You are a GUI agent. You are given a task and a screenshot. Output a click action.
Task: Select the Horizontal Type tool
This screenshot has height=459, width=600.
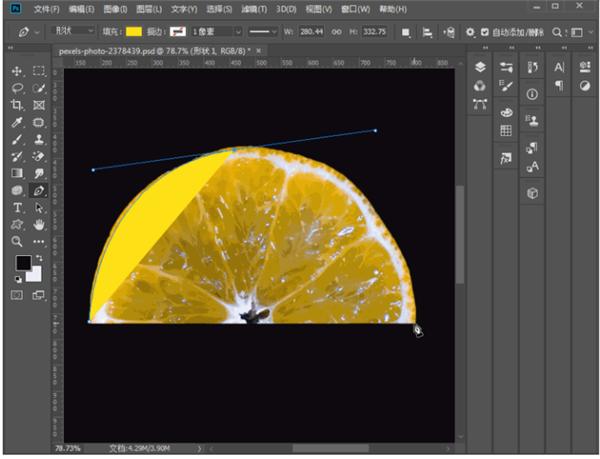coord(17,207)
